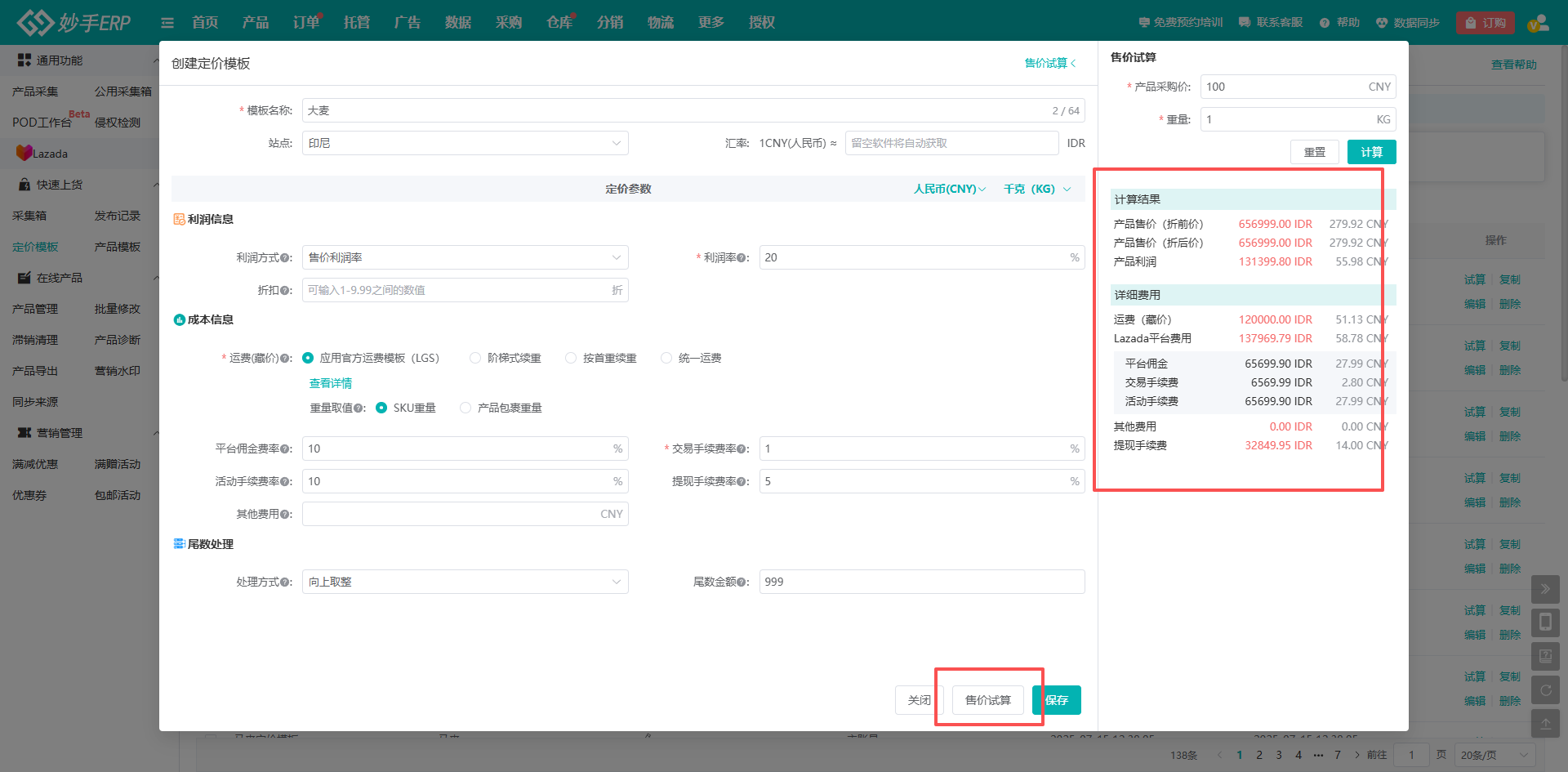Screen dimensions: 1568x772
Task: Click the 计算 calculate button
Action: tap(1371, 152)
